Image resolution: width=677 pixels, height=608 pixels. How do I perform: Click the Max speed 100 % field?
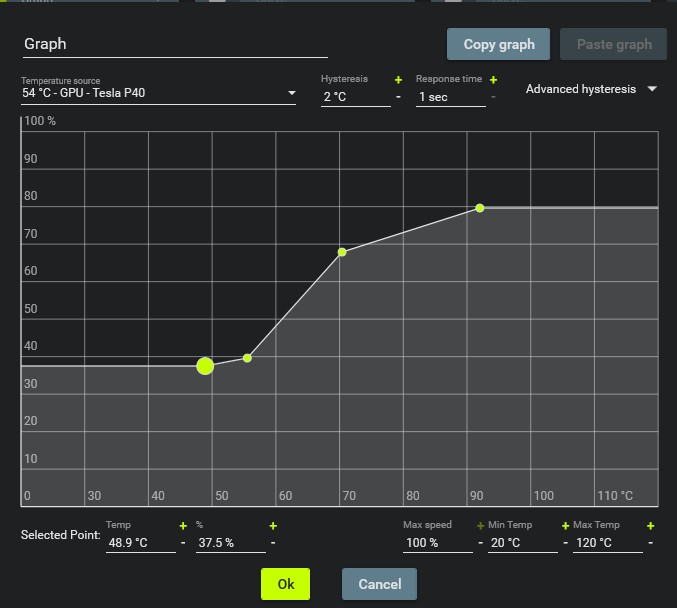(436, 543)
